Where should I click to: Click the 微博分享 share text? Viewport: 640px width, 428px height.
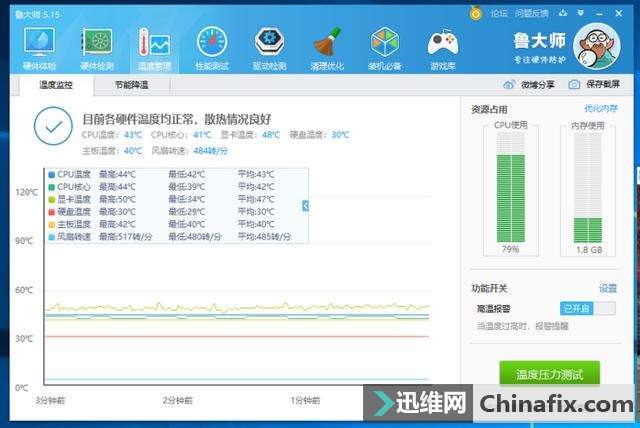tap(538, 84)
